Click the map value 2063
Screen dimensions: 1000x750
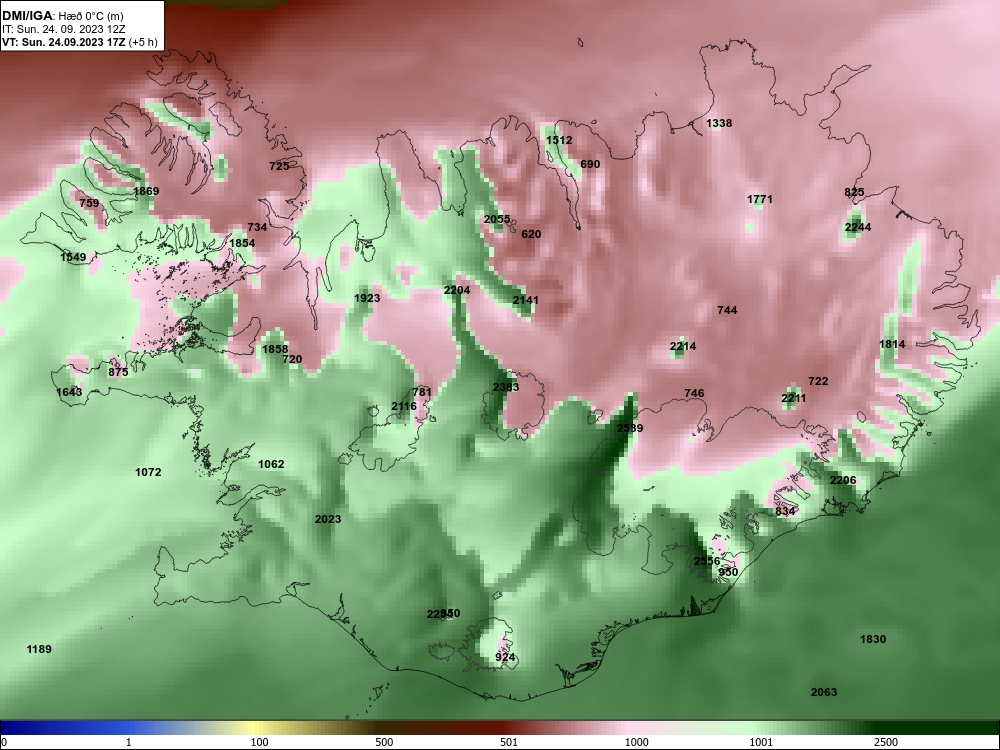824,692
